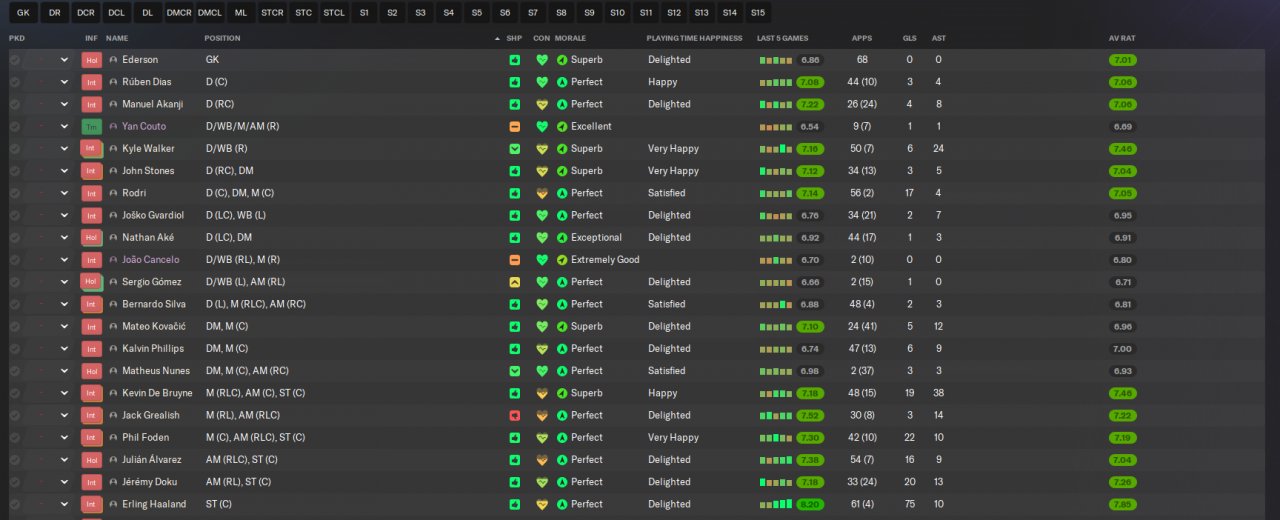Toggle the picked checkbox for Erling Haaland

(x=14, y=505)
